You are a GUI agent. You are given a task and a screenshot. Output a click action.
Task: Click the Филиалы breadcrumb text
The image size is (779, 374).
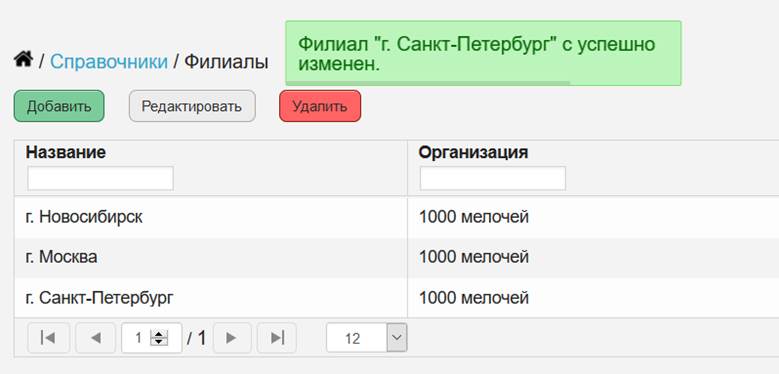227,62
